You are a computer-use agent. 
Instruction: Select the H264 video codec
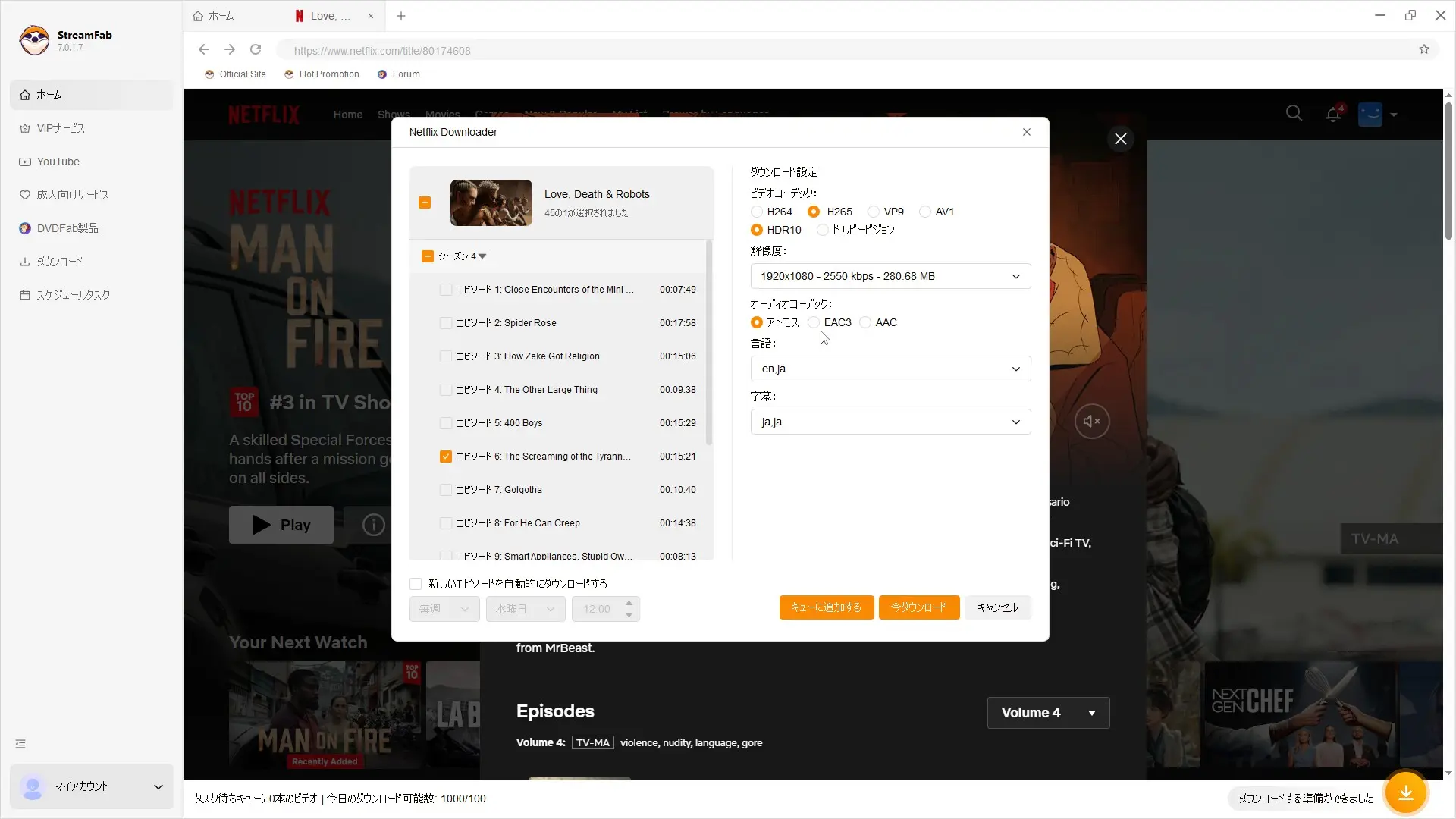coord(756,212)
